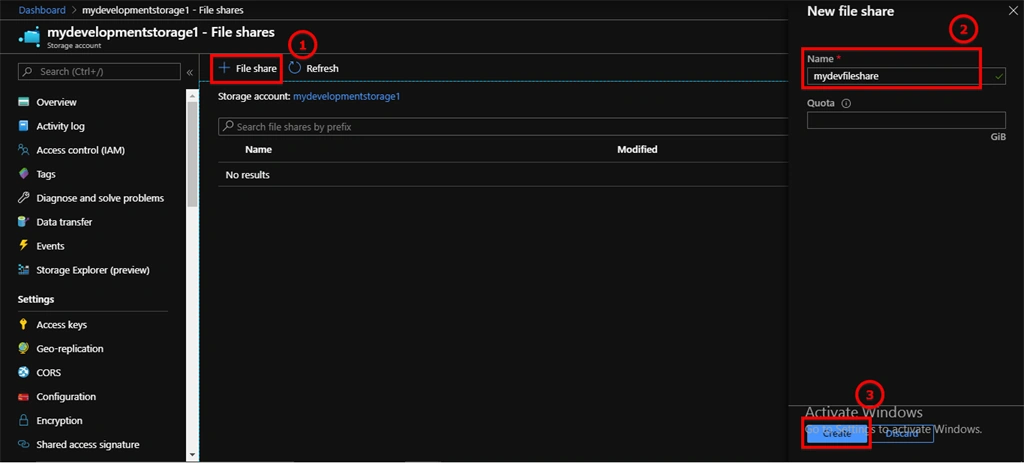Open CORS settings
The height and width of the screenshot is (463, 1024).
point(48,373)
